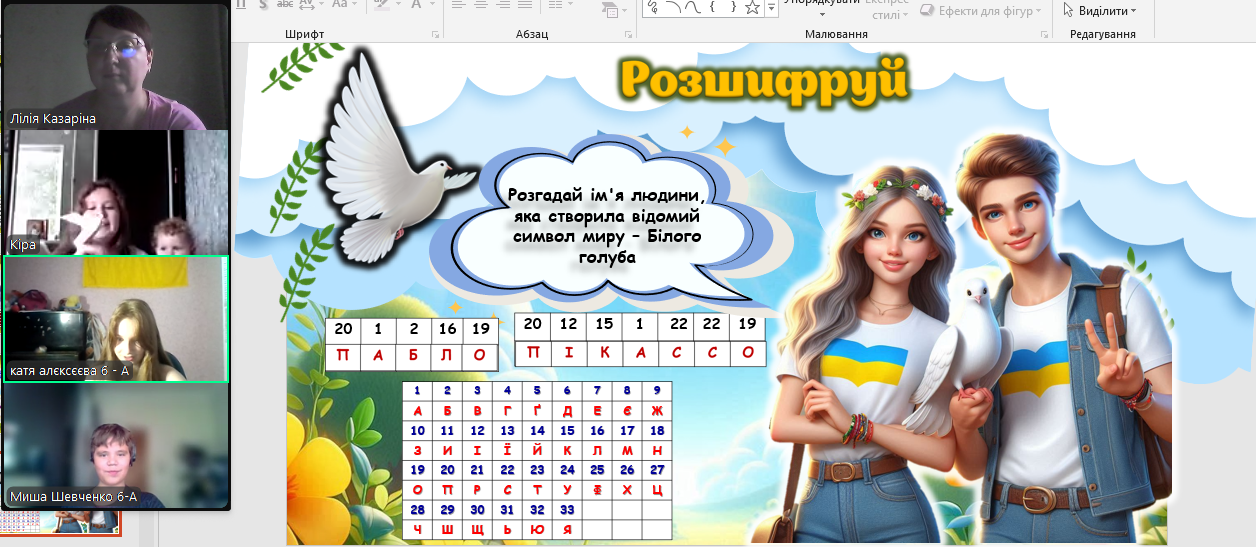Screen dimensions: 1256x547
Task: Click the speech bubble text about Білого голуба
Action: pyautogui.click(x=607, y=225)
